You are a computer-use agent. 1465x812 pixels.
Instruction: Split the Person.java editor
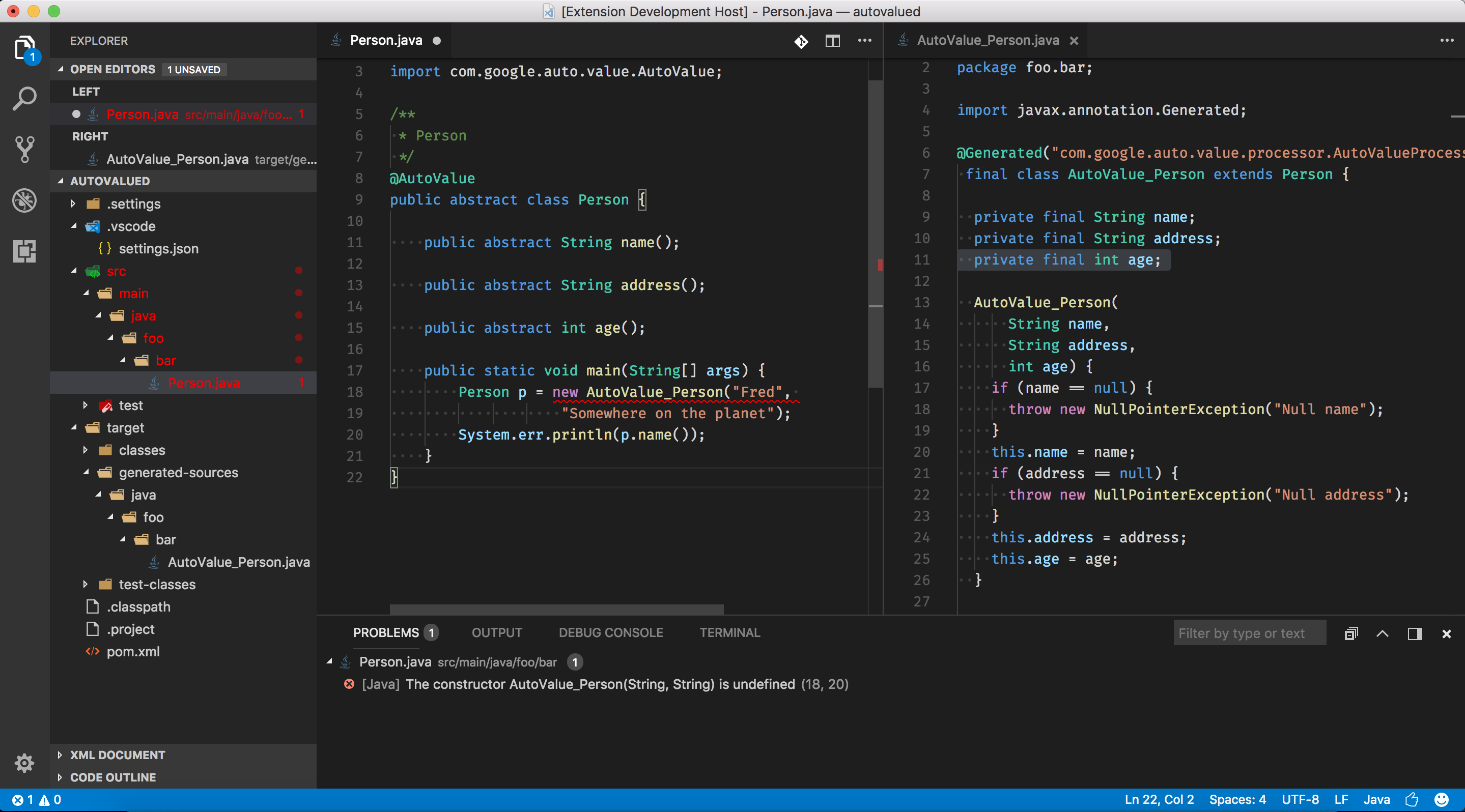coord(833,41)
